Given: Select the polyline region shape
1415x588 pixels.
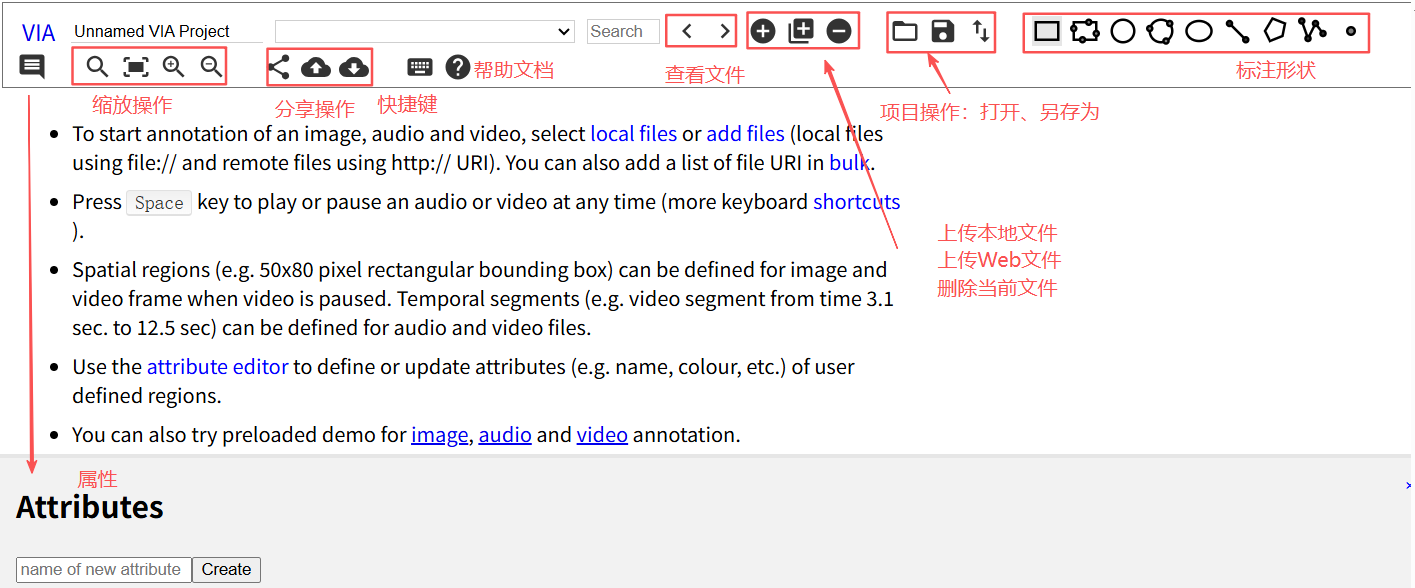Looking at the screenshot, I should click(x=1312, y=30).
